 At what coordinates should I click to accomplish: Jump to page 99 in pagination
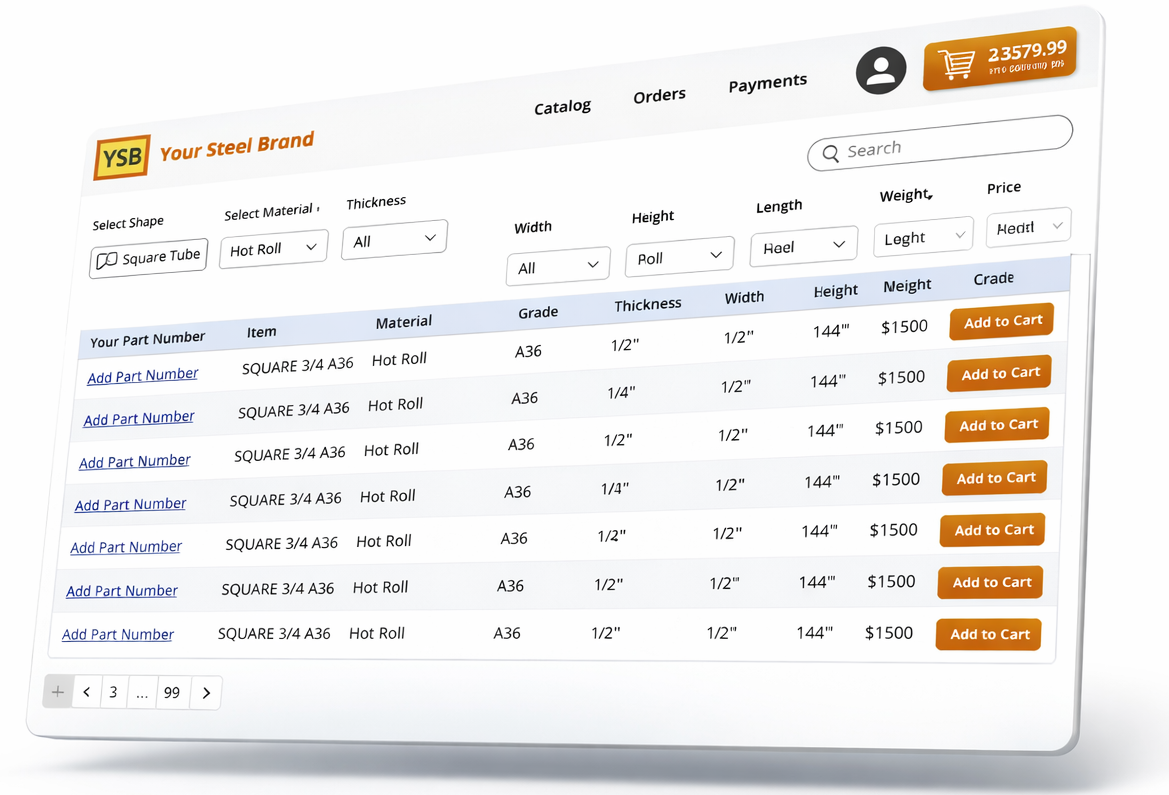[x=172, y=693]
